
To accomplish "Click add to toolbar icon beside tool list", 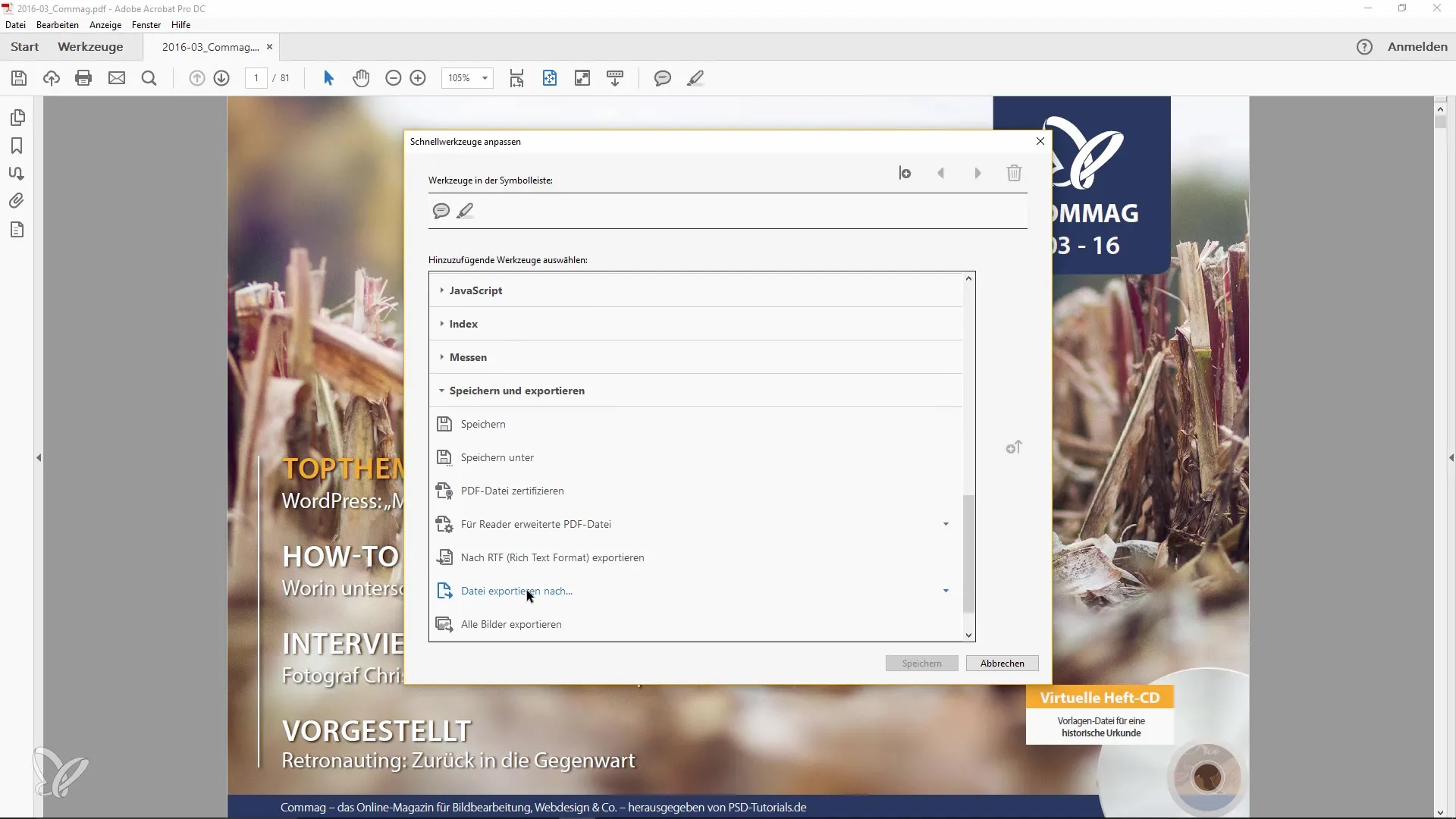I will [x=1014, y=447].
